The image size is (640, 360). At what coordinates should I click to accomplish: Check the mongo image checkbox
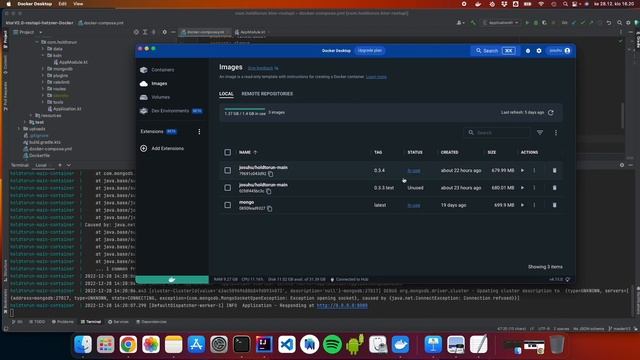(x=228, y=205)
